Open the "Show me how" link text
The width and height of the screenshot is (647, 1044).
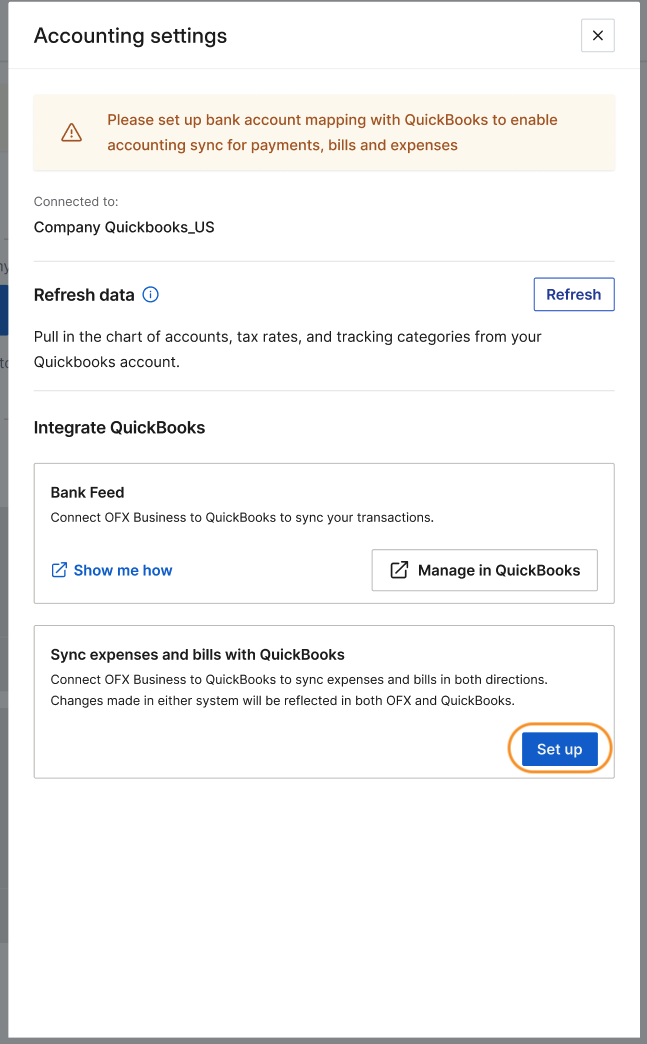123,570
